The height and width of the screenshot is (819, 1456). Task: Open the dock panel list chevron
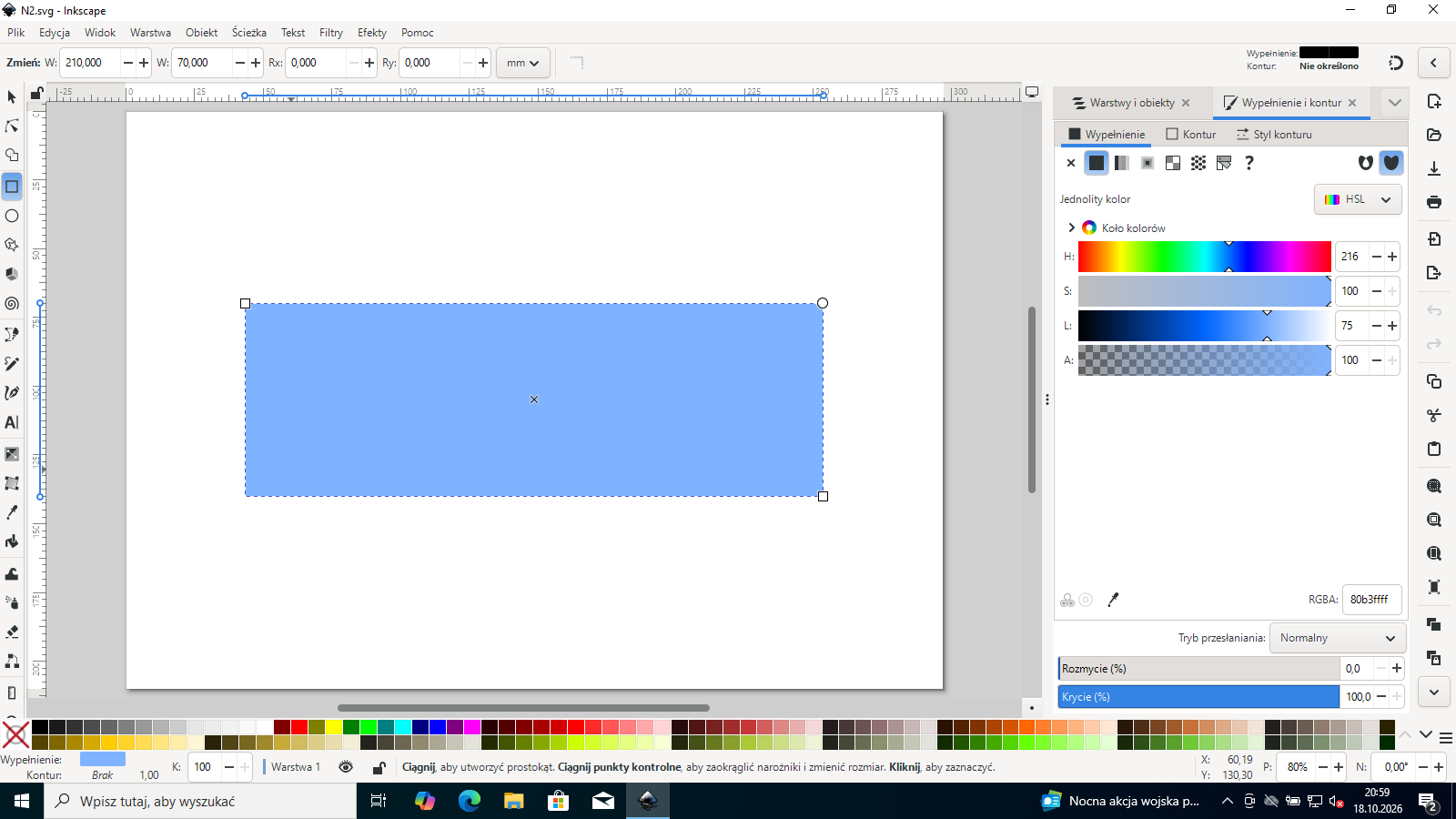pos(1395,103)
